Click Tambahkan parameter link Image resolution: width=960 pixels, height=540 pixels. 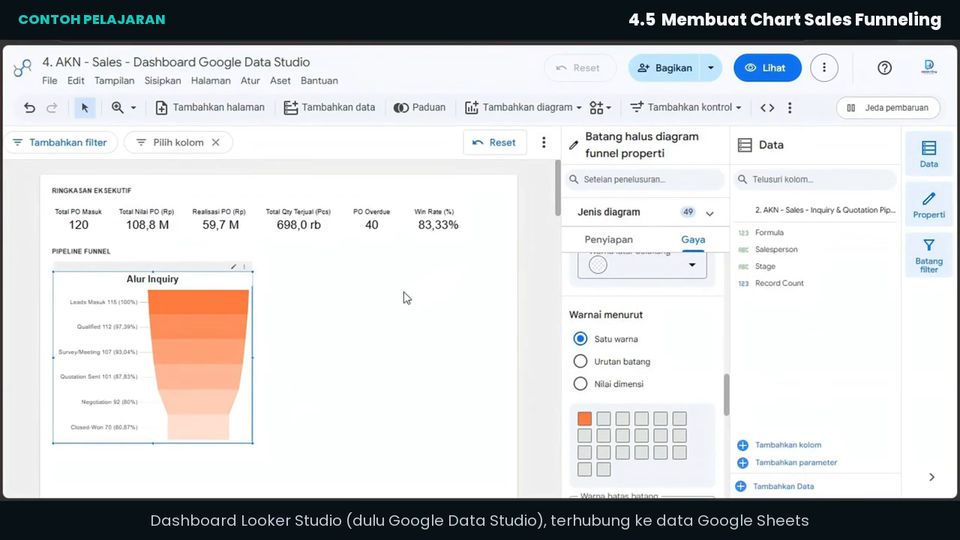click(787, 463)
